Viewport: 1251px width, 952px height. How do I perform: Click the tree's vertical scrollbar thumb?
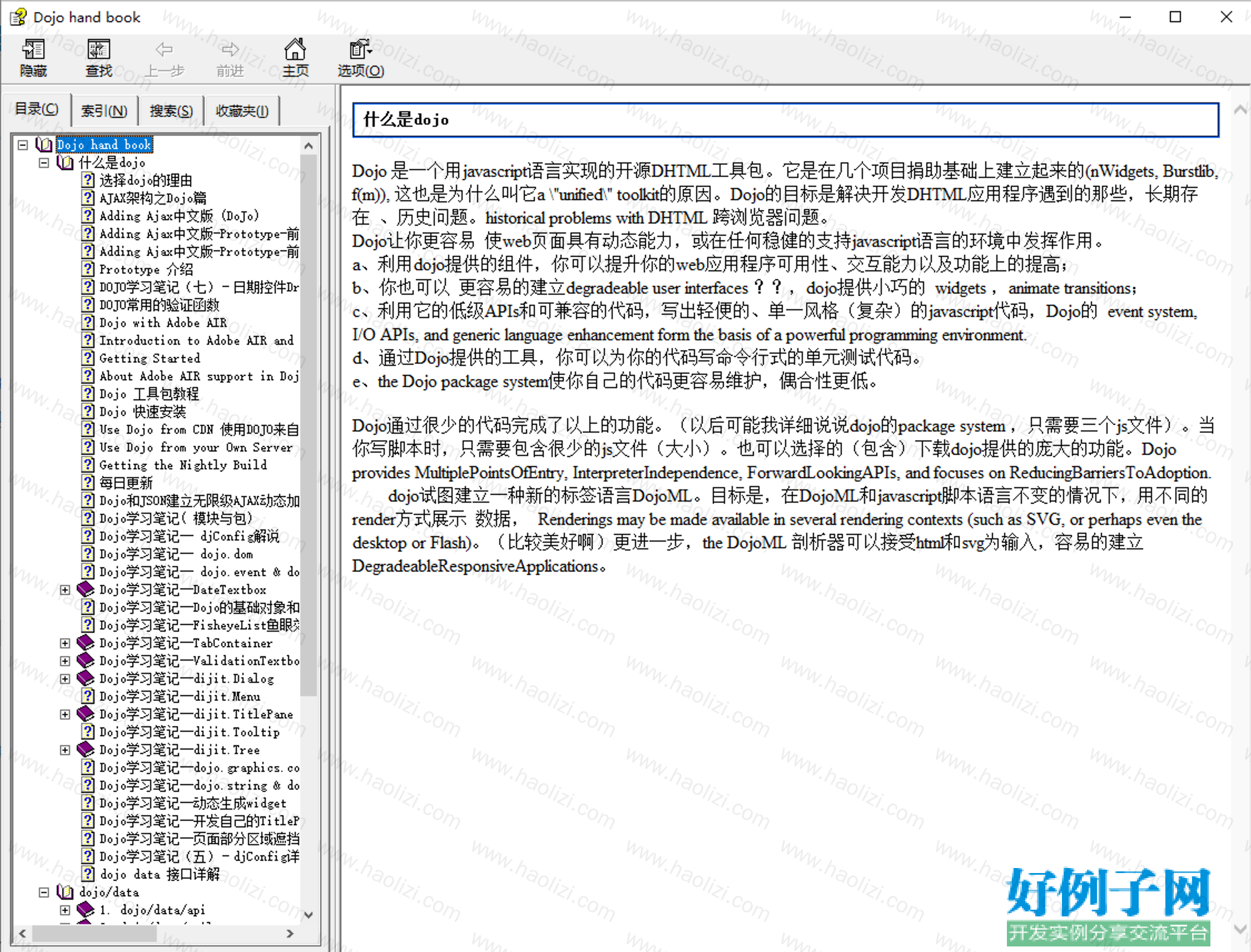click(x=308, y=425)
